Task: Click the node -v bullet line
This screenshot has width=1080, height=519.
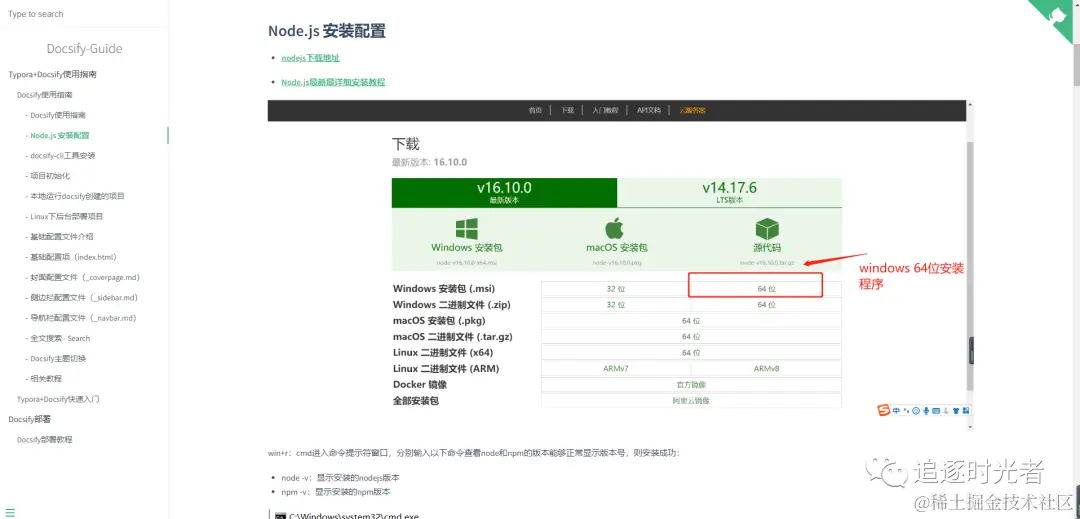Action: pyautogui.click(x=340, y=478)
